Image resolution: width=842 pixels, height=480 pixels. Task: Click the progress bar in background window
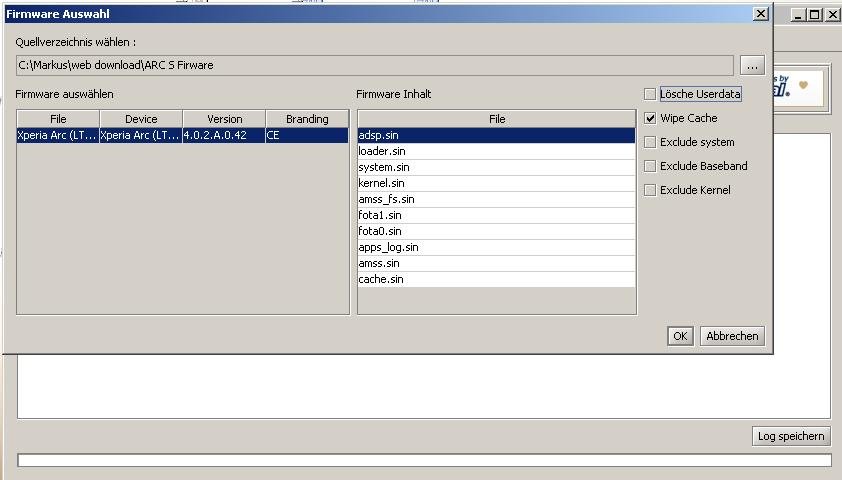[424, 460]
